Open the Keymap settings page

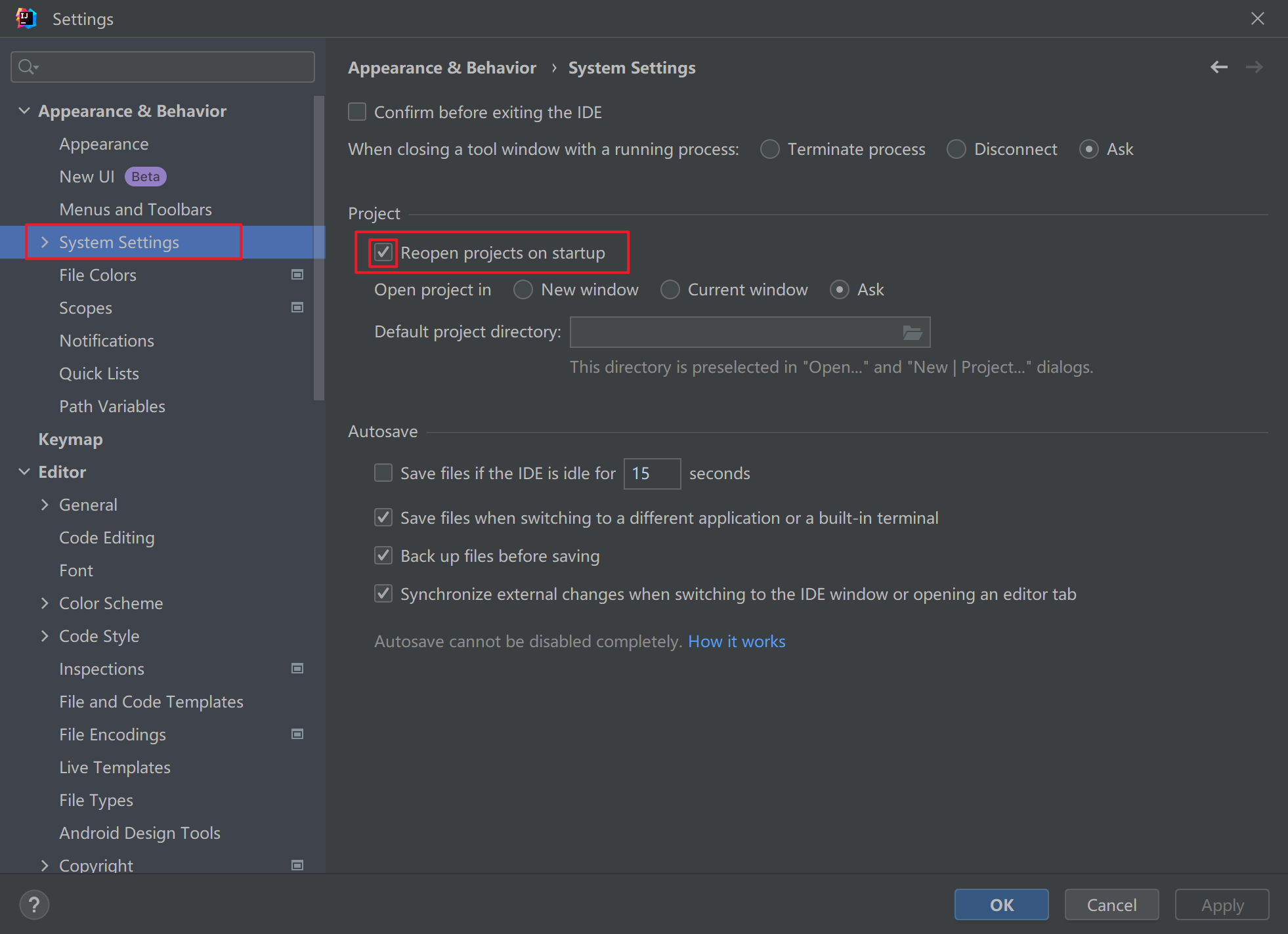70,439
